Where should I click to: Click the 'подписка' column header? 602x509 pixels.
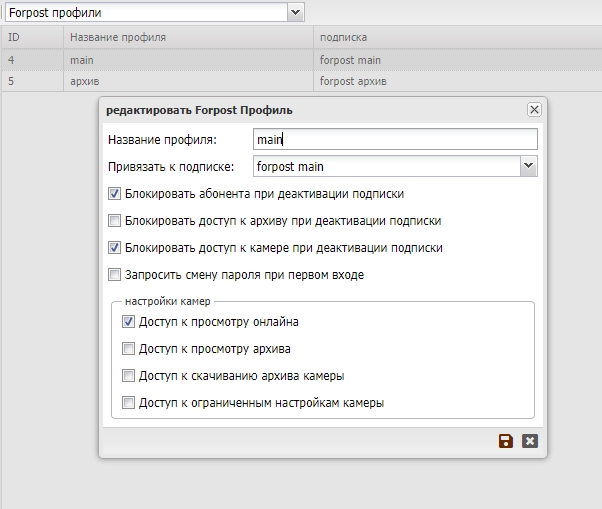[456, 37]
